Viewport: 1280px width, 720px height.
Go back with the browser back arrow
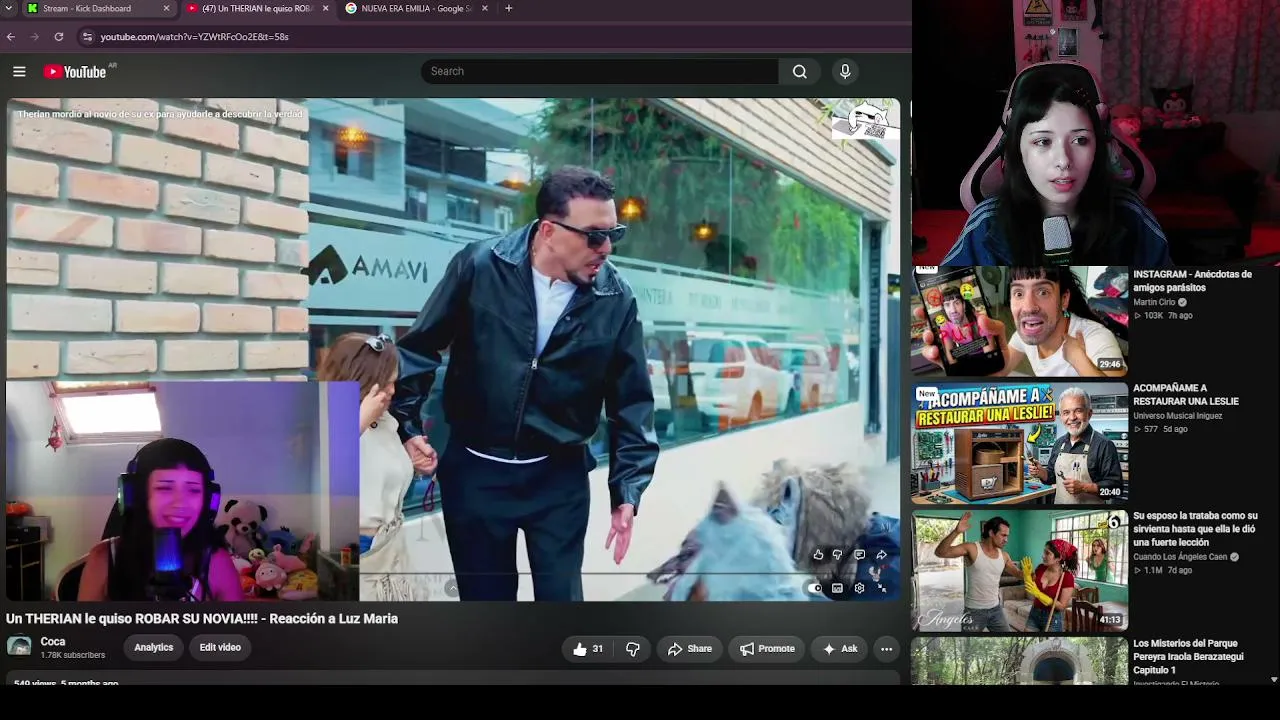(x=11, y=37)
